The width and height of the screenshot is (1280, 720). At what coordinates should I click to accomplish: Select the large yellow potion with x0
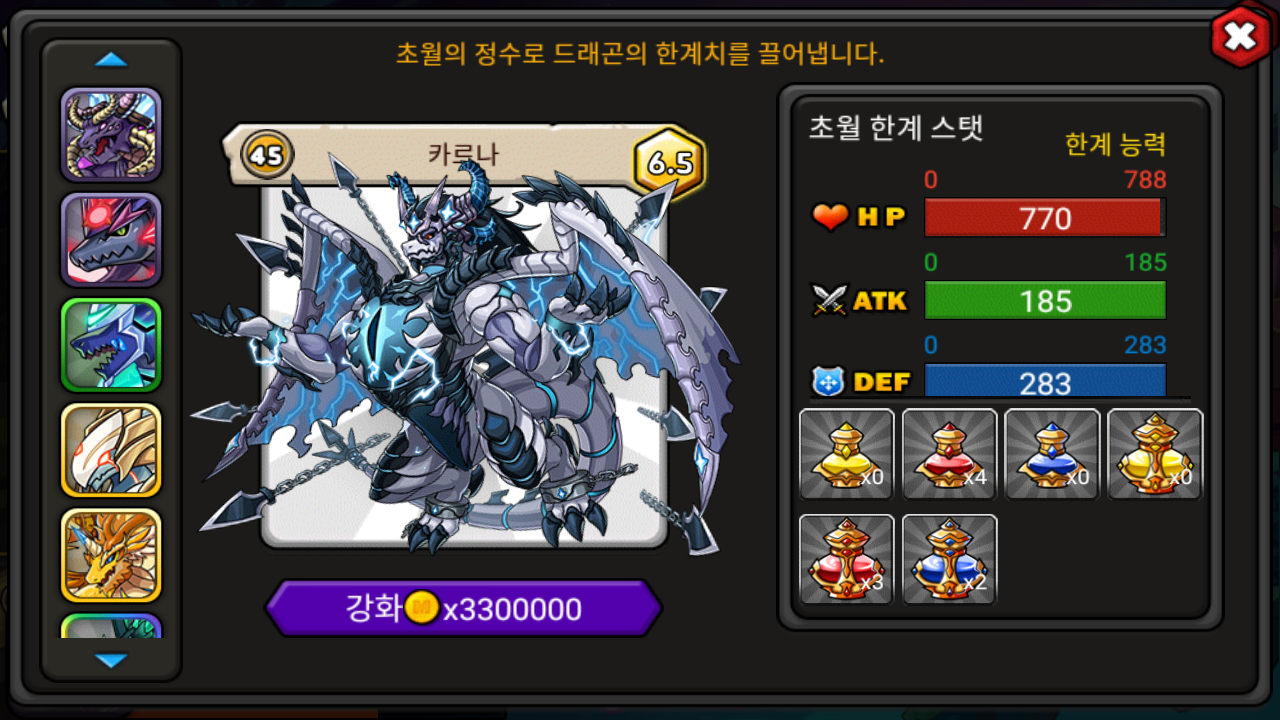[1155, 454]
